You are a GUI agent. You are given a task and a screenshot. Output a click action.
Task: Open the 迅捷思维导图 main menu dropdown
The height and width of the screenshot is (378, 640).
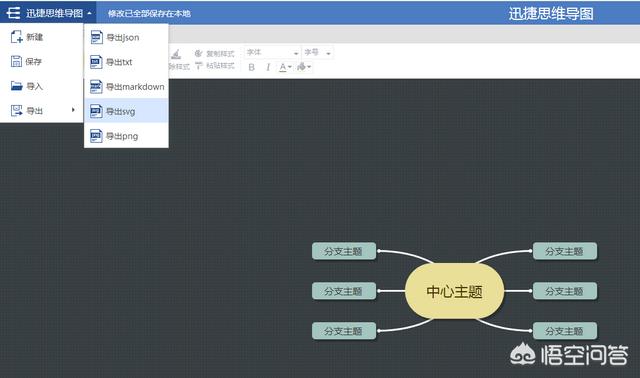pos(48,13)
